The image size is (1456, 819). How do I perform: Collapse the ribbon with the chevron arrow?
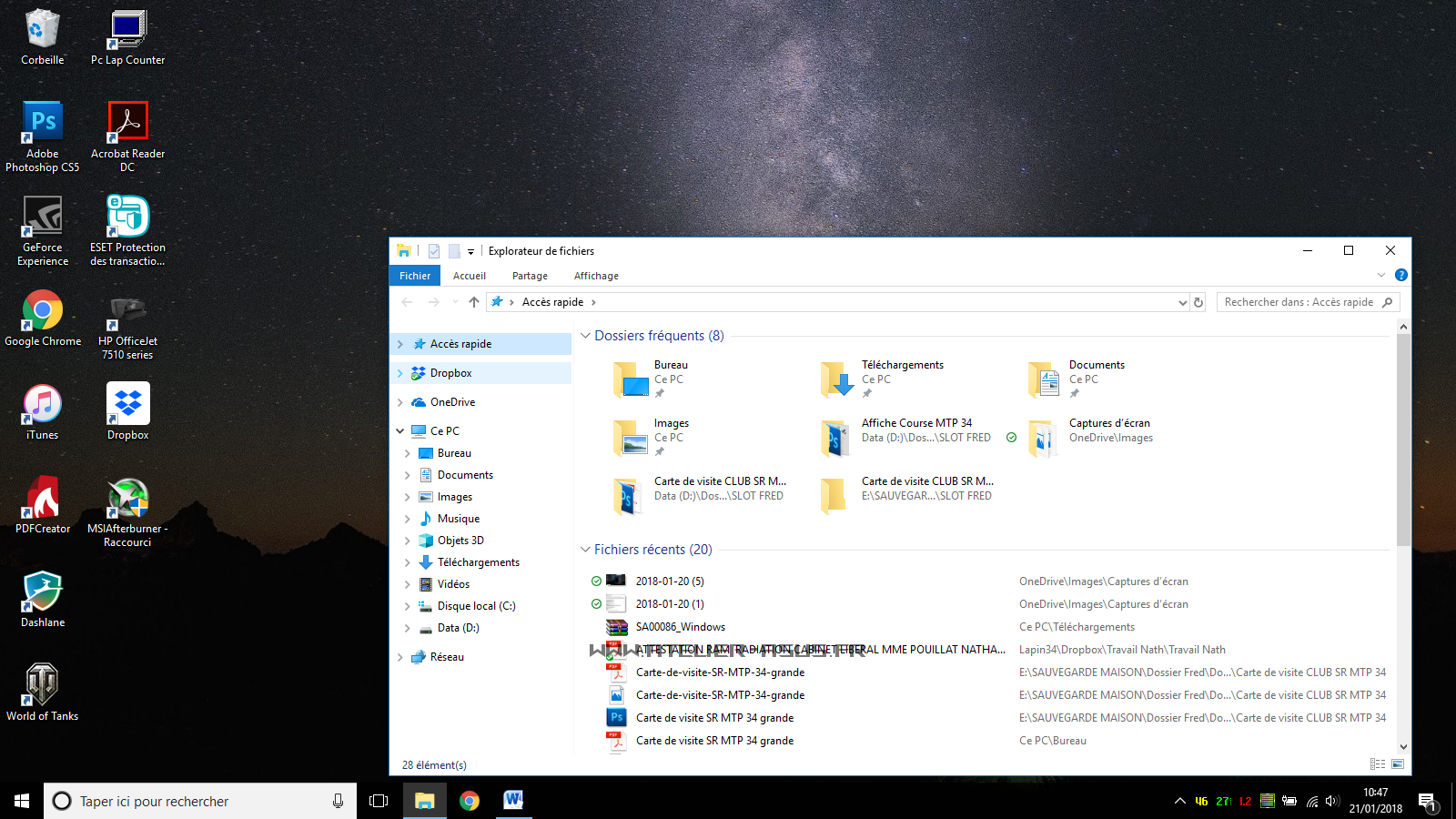(1380, 275)
